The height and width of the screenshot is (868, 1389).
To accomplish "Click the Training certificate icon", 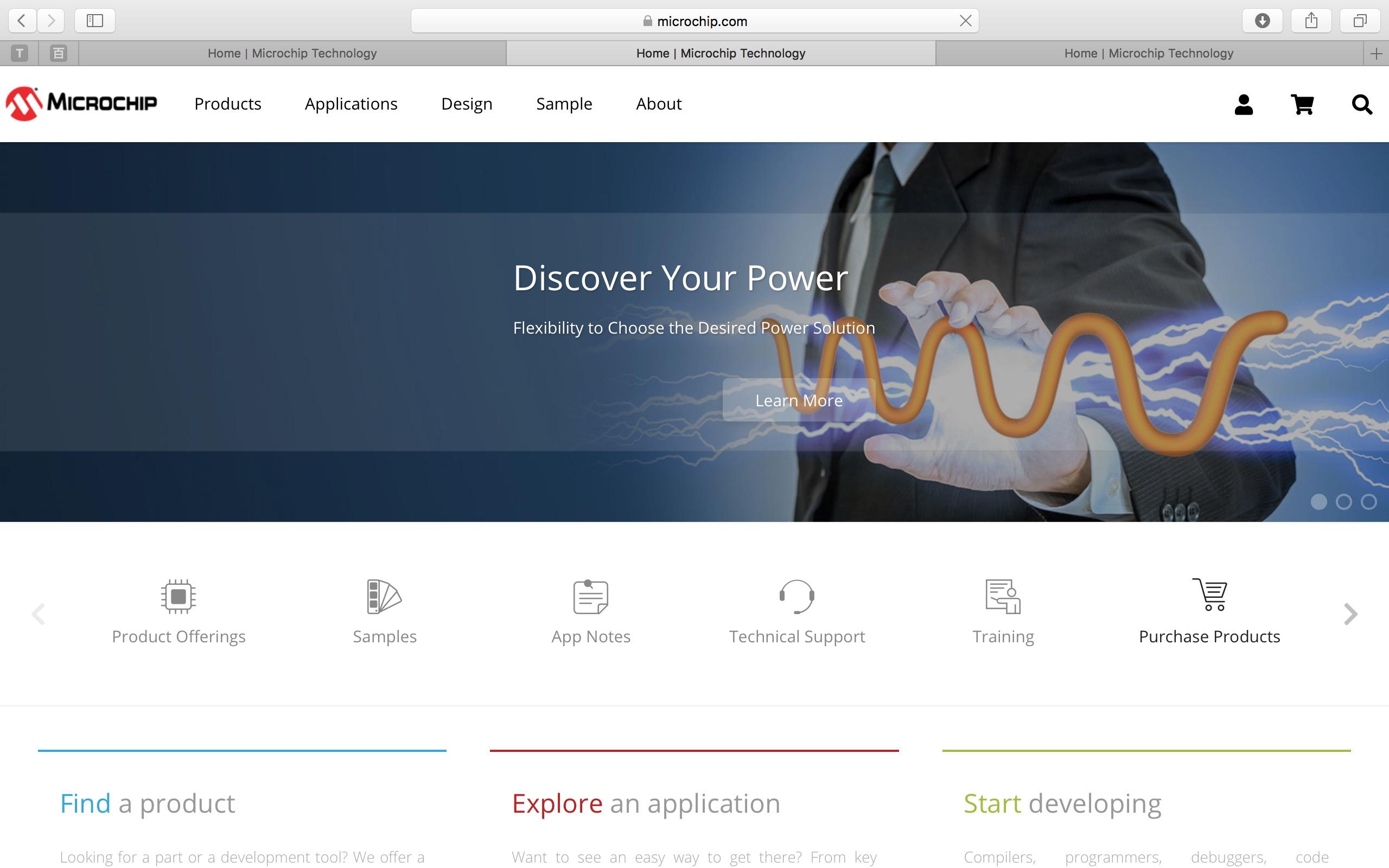I will tap(1003, 596).
